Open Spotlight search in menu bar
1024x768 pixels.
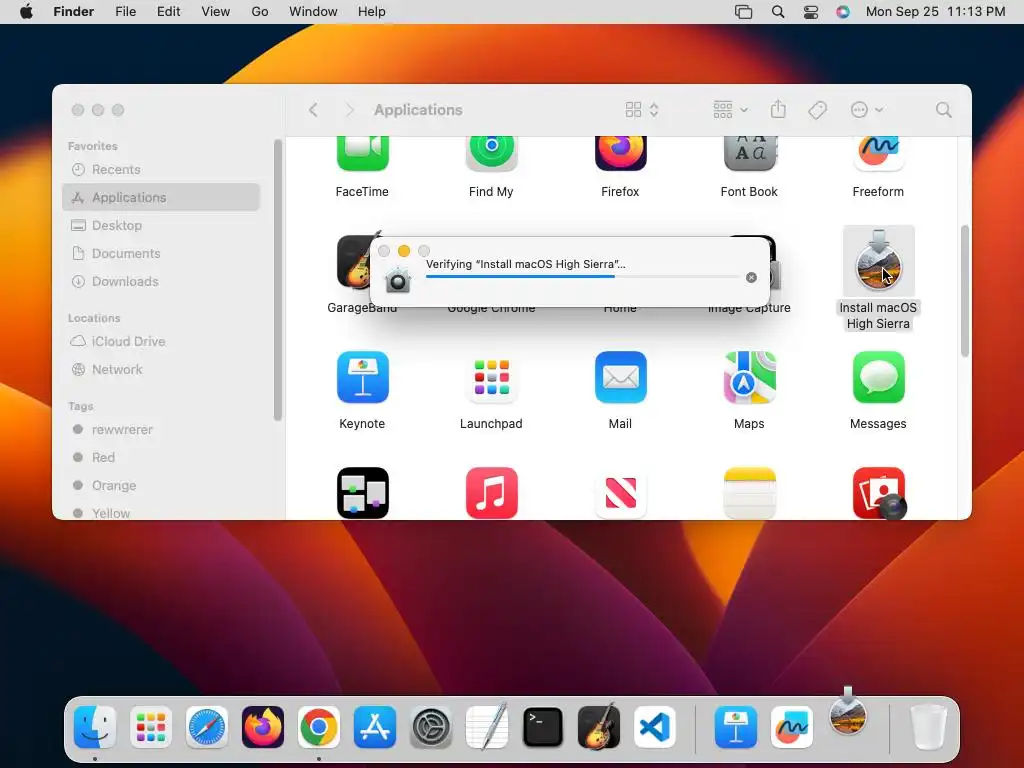pyautogui.click(x=778, y=12)
